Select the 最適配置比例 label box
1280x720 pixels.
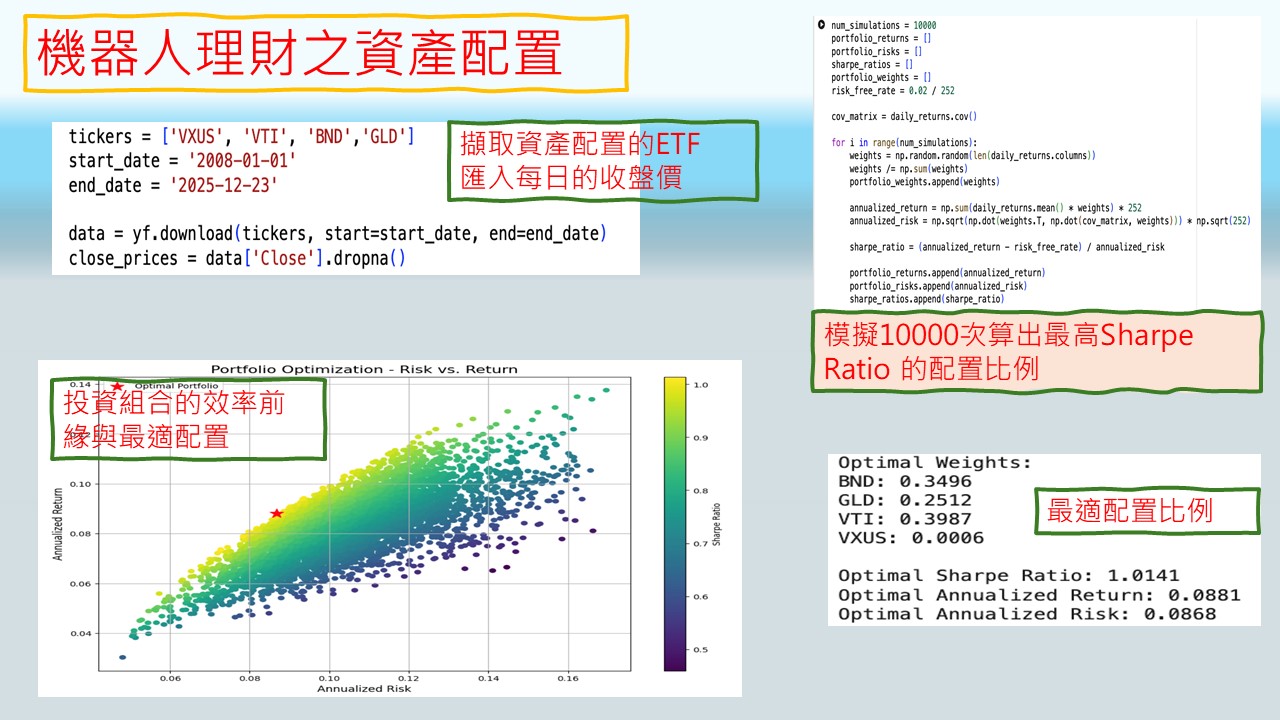tap(1129, 511)
